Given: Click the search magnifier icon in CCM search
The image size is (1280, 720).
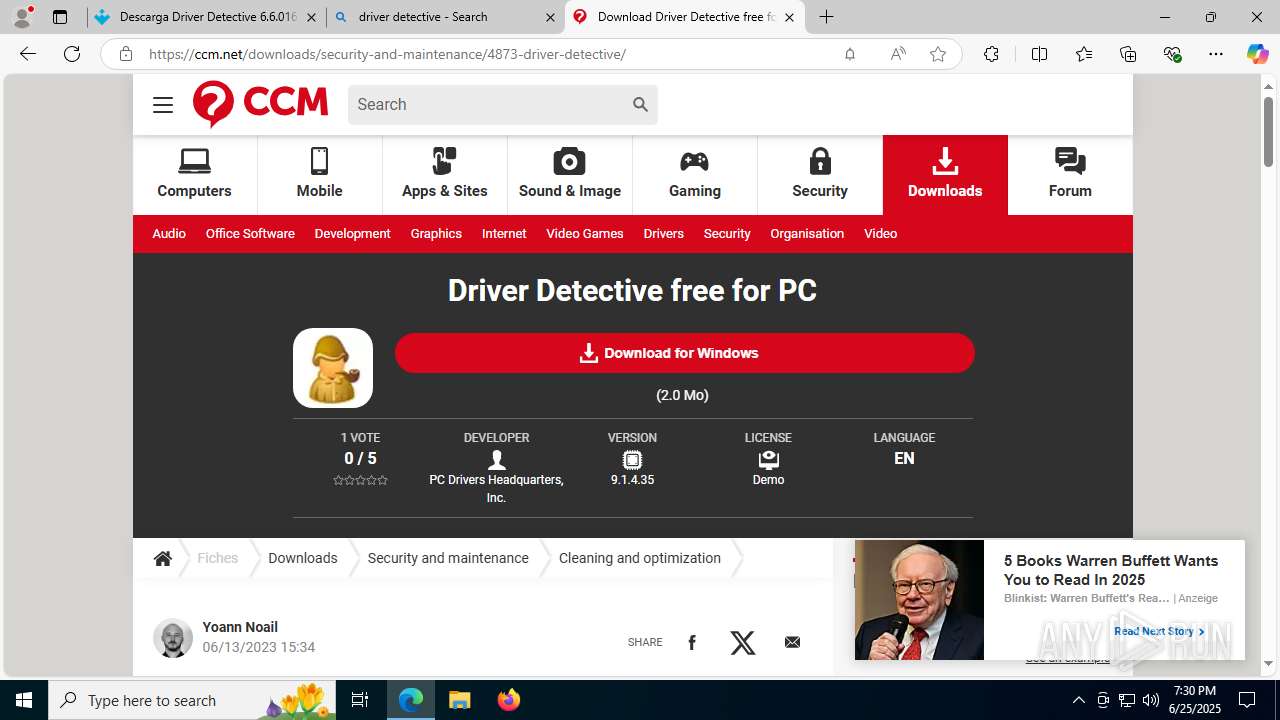Looking at the screenshot, I should click(x=640, y=104).
